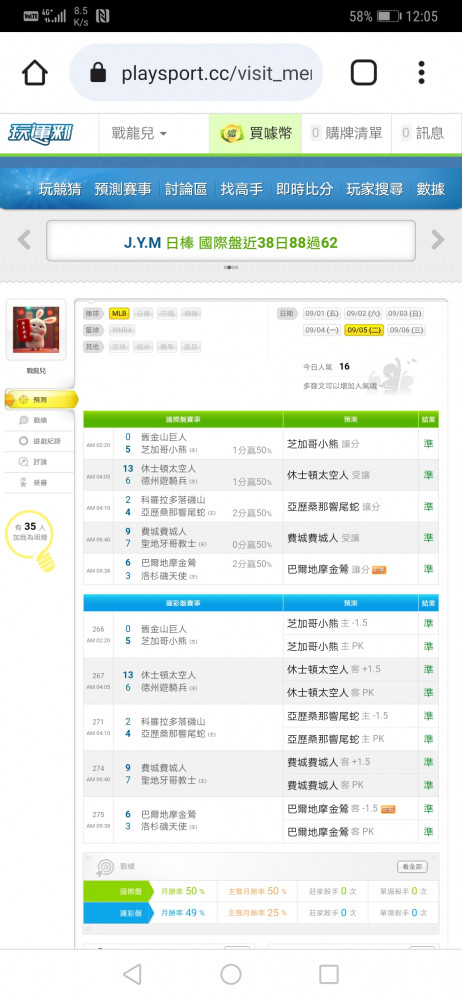
Task: Advance the banner with the right arrow
Action: point(438,240)
